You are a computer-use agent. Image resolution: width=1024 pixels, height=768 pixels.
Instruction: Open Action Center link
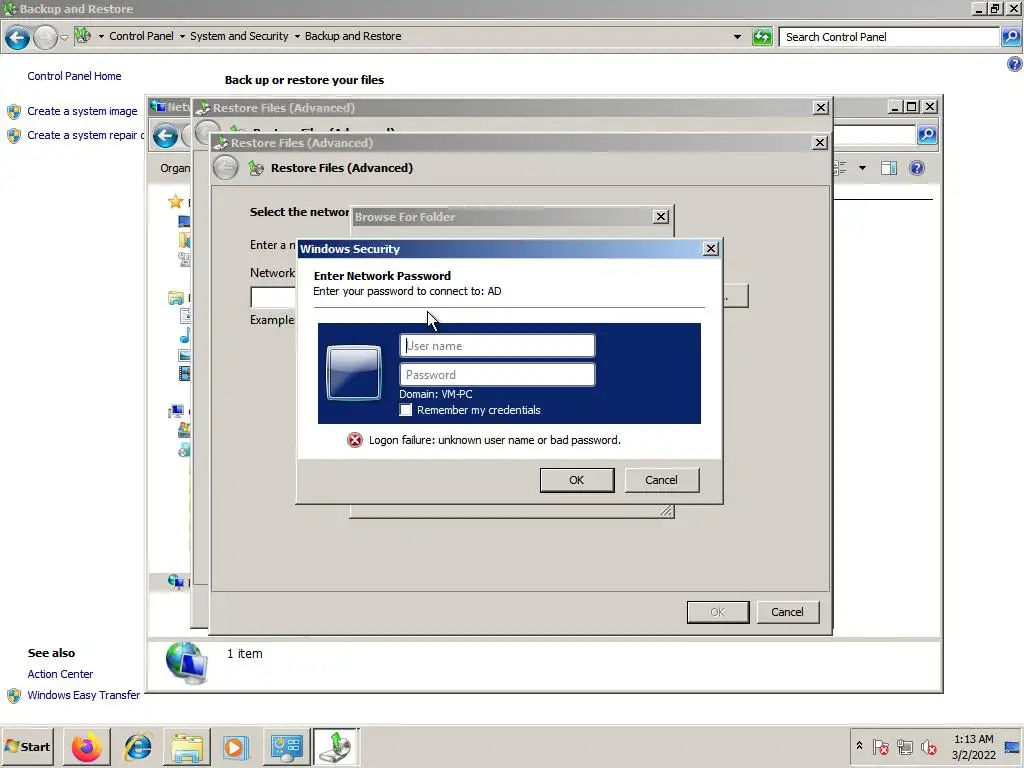click(x=60, y=674)
